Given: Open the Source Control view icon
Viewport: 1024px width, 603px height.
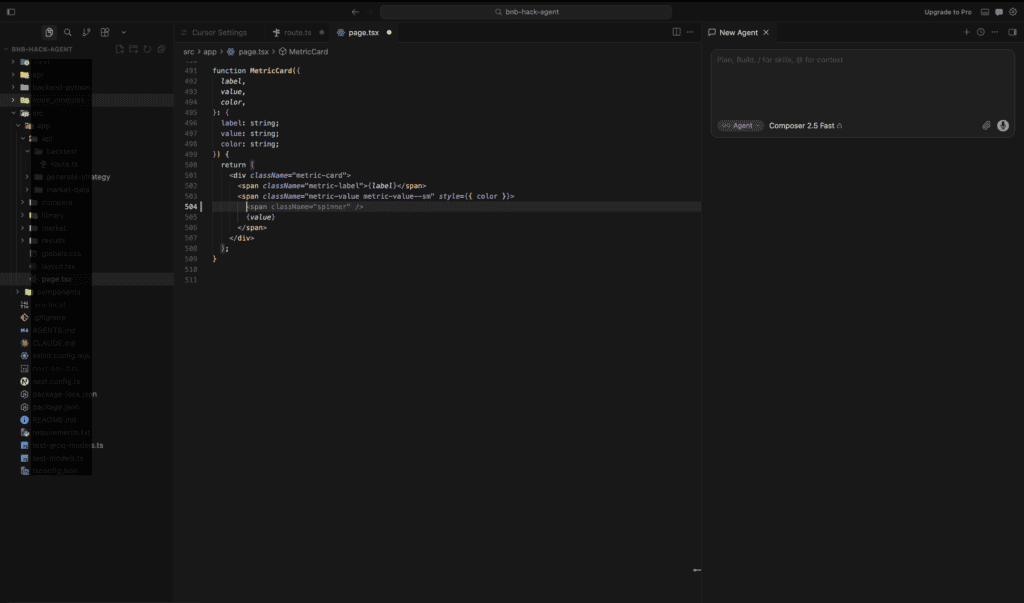Looking at the screenshot, I should pyautogui.click(x=86, y=32).
